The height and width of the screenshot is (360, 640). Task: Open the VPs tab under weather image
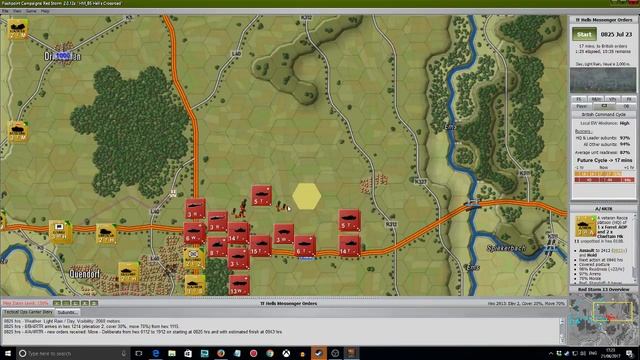[612, 99]
